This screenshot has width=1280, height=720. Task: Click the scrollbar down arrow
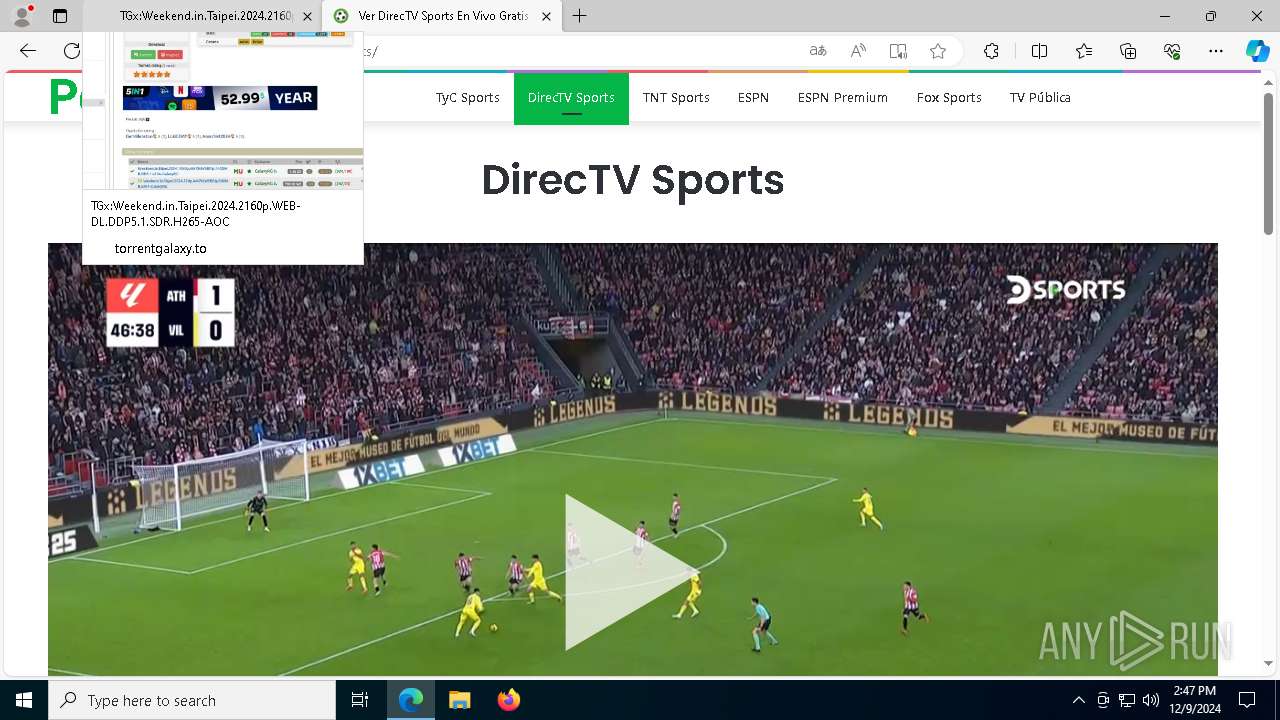1269,663
